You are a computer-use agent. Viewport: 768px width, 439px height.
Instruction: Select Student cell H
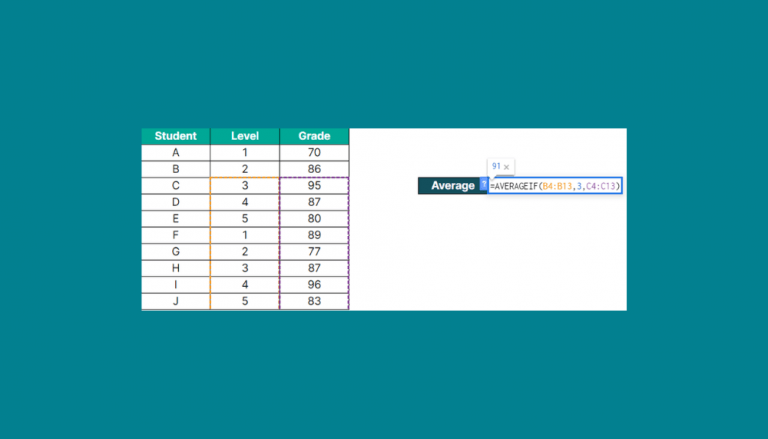coord(176,268)
